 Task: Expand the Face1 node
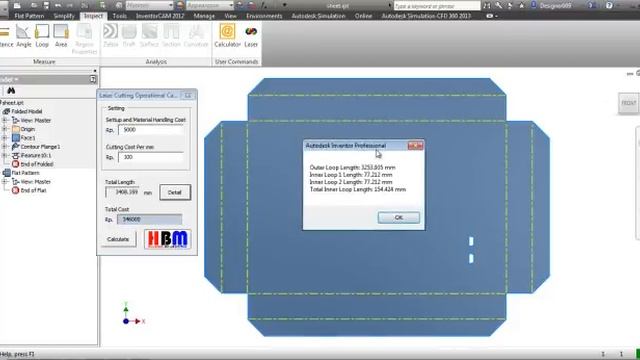coord(5,138)
